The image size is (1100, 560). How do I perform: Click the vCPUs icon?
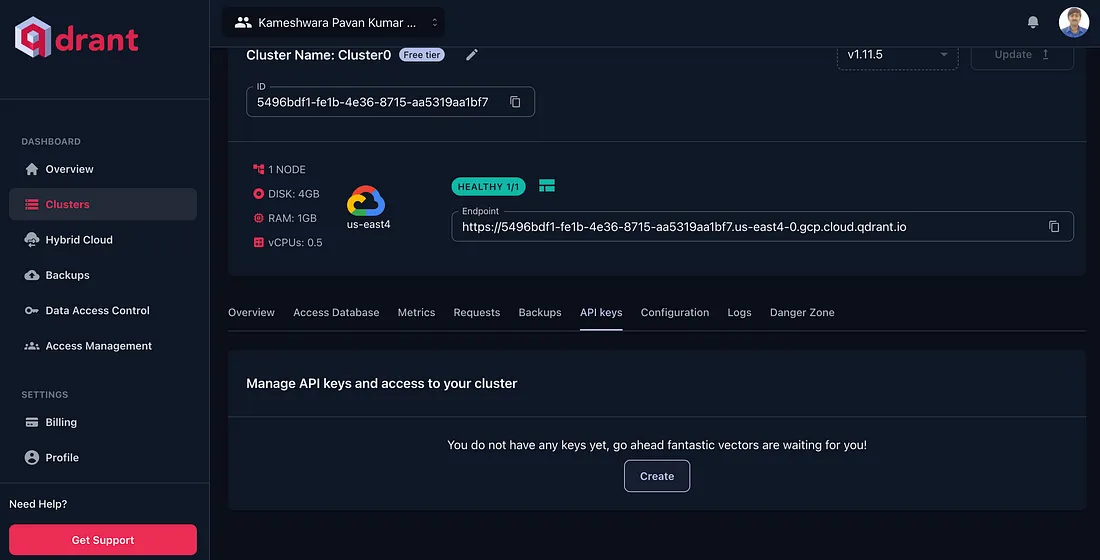pyautogui.click(x=258, y=243)
